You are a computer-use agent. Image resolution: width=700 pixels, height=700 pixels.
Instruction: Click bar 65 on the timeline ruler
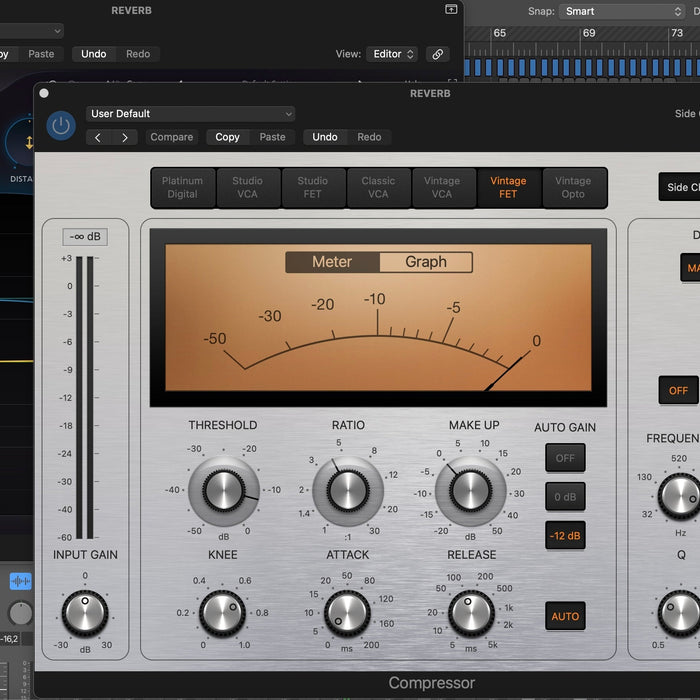pos(500,33)
